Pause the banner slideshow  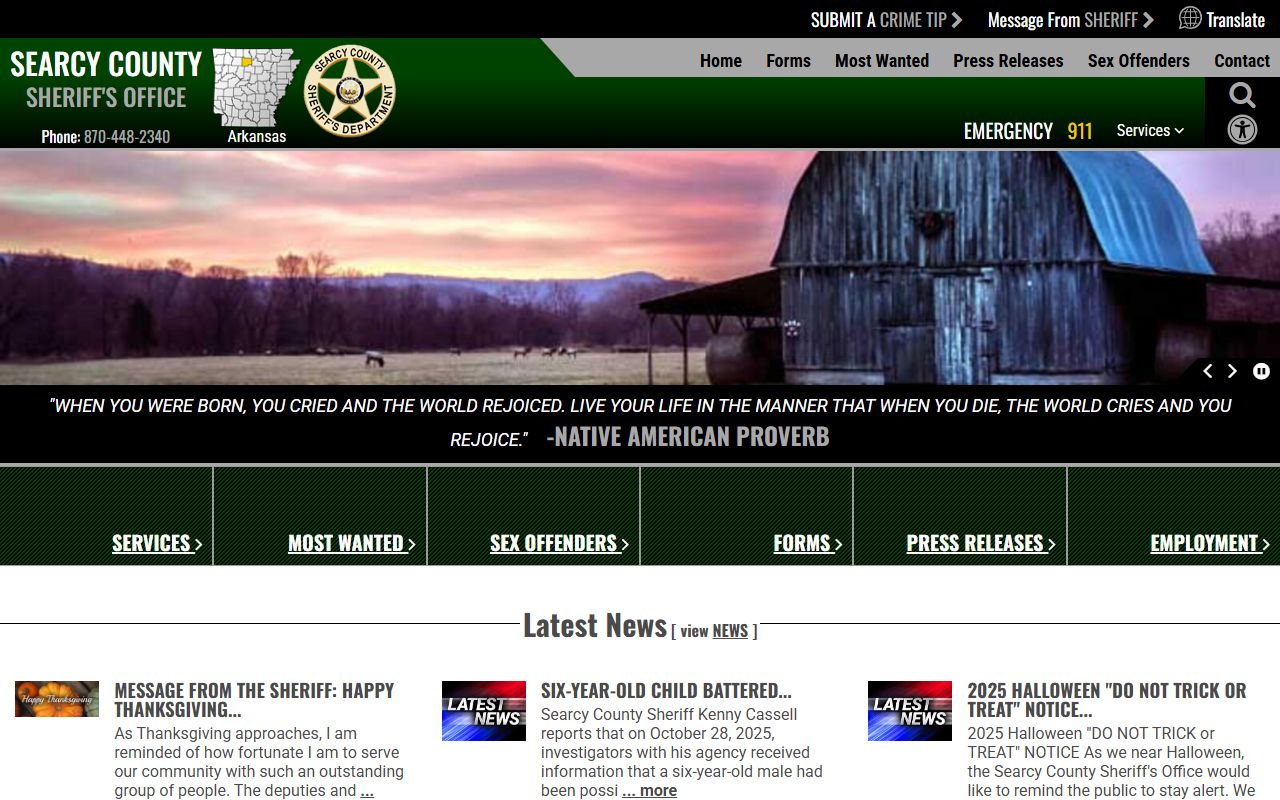[x=1261, y=371]
